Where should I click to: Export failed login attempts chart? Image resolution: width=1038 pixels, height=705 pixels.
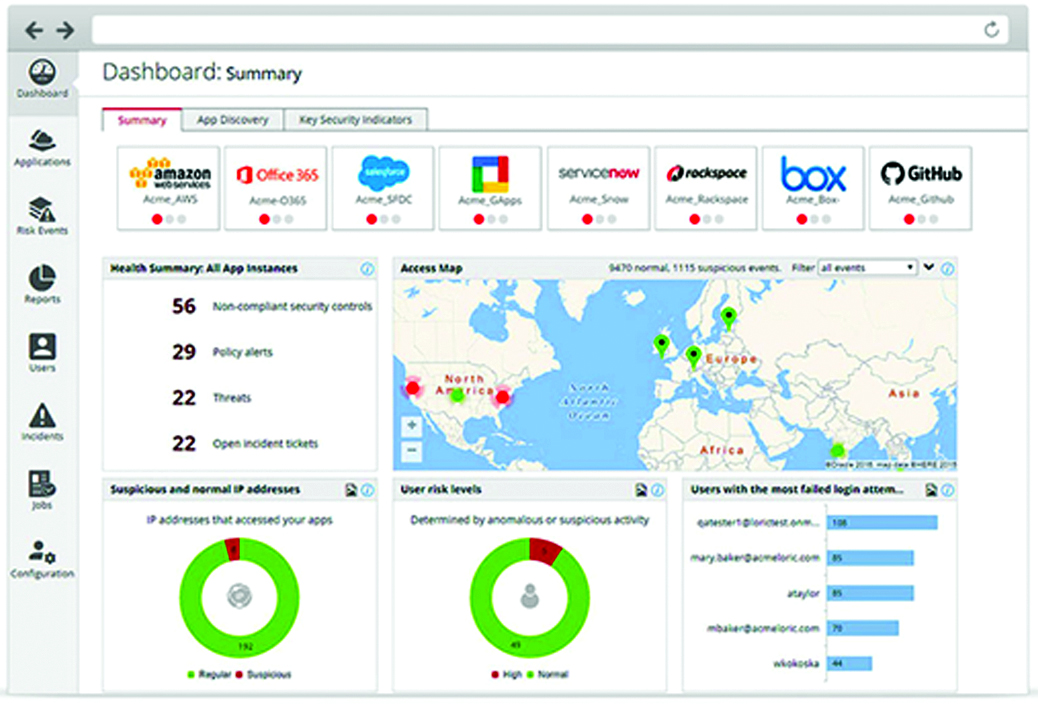tap(931, 490)
